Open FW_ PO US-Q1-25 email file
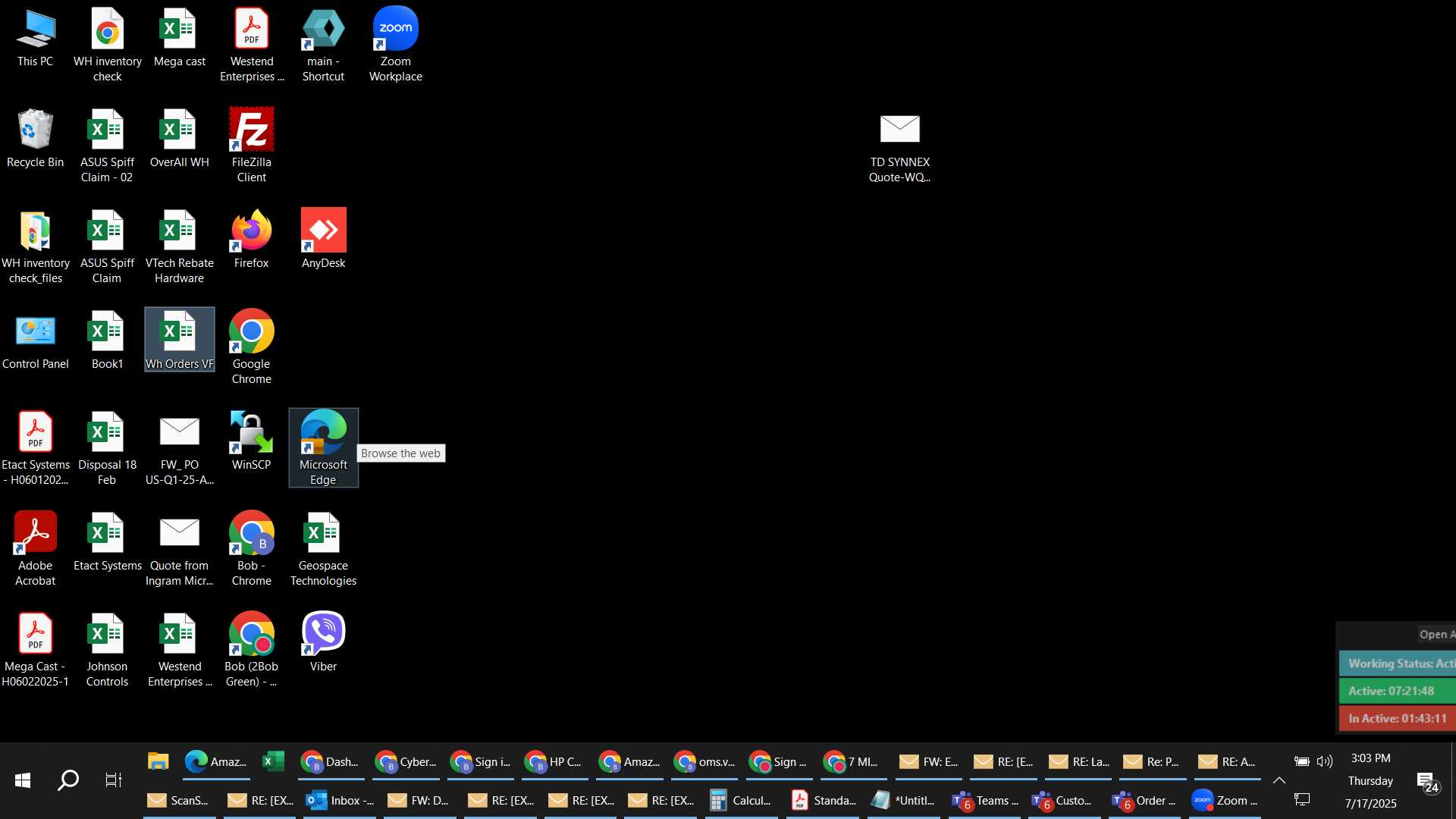The image size is (1456, 819). click(180, 449)
